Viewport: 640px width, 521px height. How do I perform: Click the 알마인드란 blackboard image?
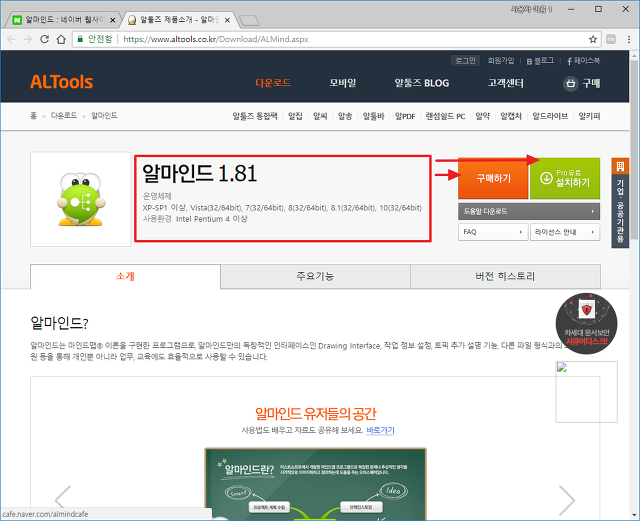(316, 484)
